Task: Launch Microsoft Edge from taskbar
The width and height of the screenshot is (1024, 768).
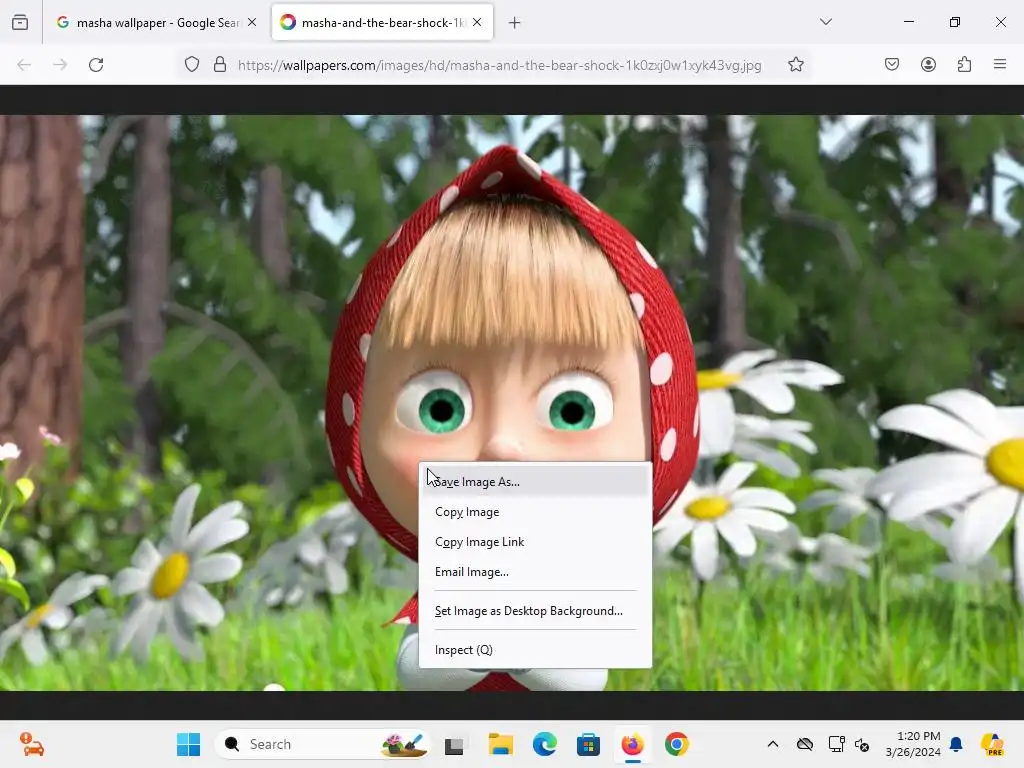Action: (x=545, y=744)
